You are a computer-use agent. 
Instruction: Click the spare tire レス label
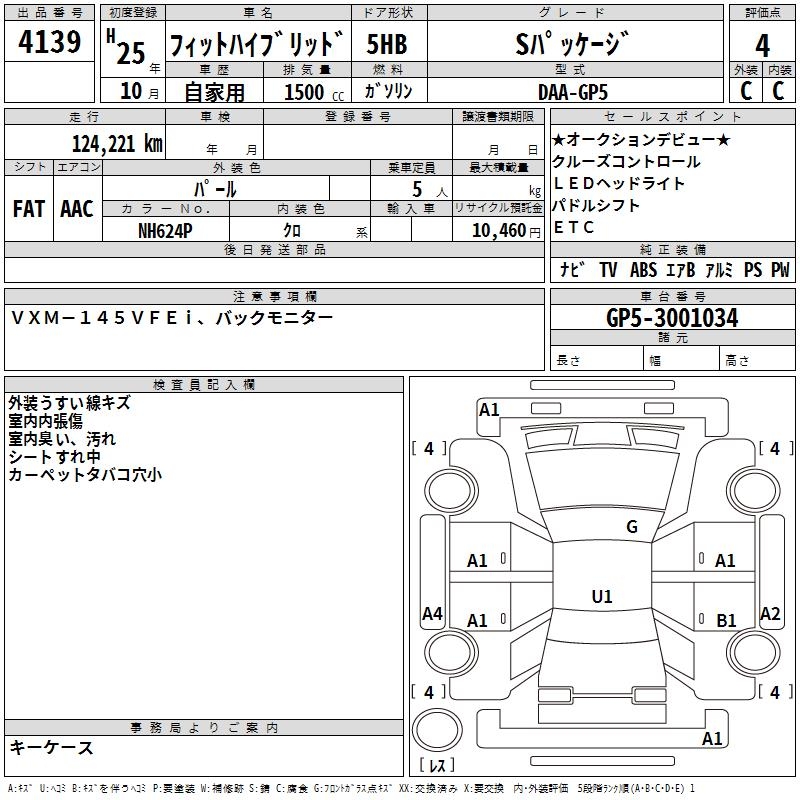[x=437, y=765]
